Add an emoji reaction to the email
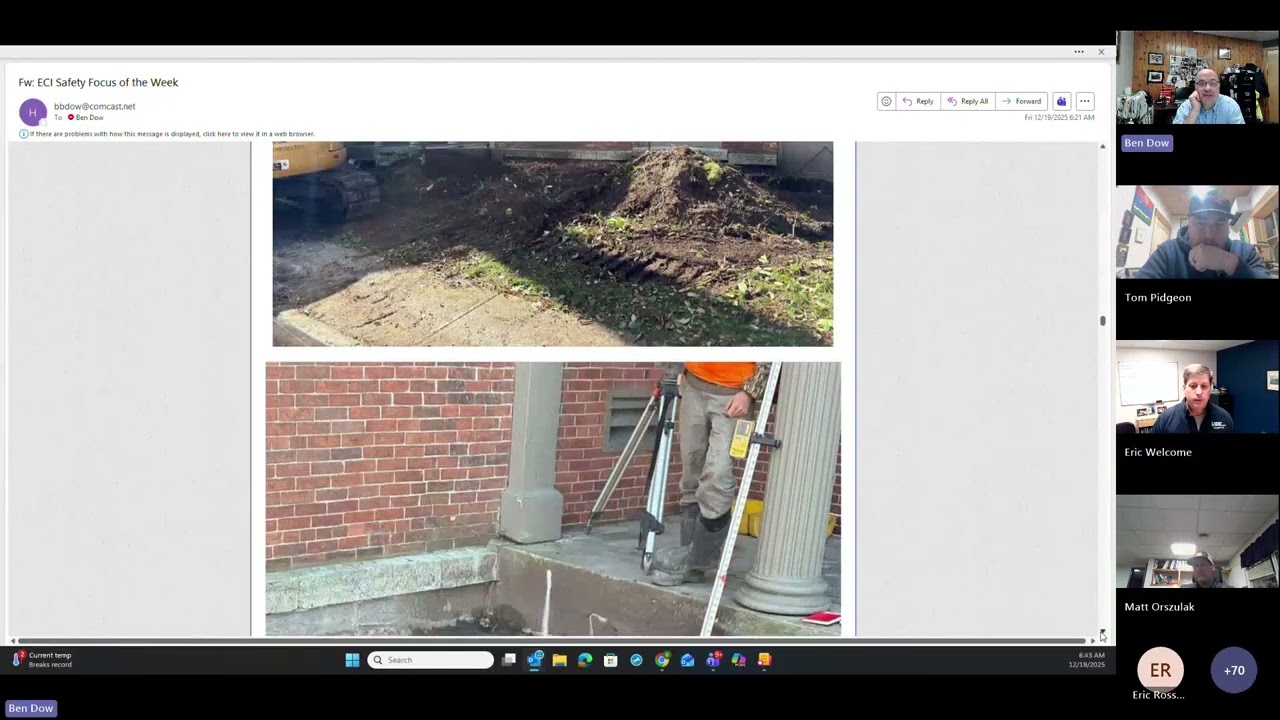Viewport: 1280px width, 720px height. [886, 101]
